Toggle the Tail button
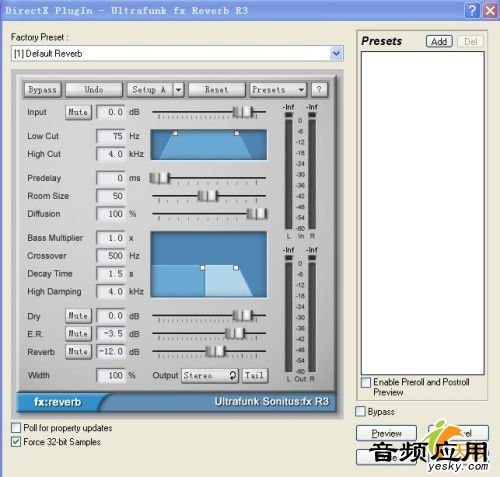The image size is (500, 477). coord(255,376)
